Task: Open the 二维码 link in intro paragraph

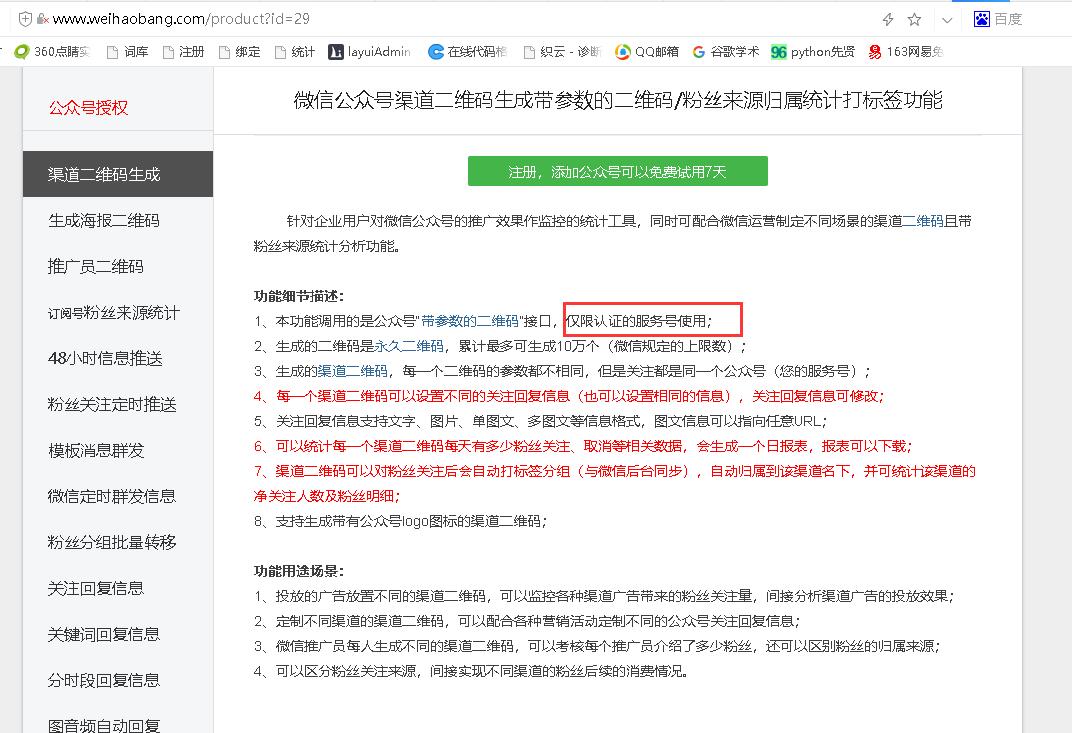Action: click(923, 221)
